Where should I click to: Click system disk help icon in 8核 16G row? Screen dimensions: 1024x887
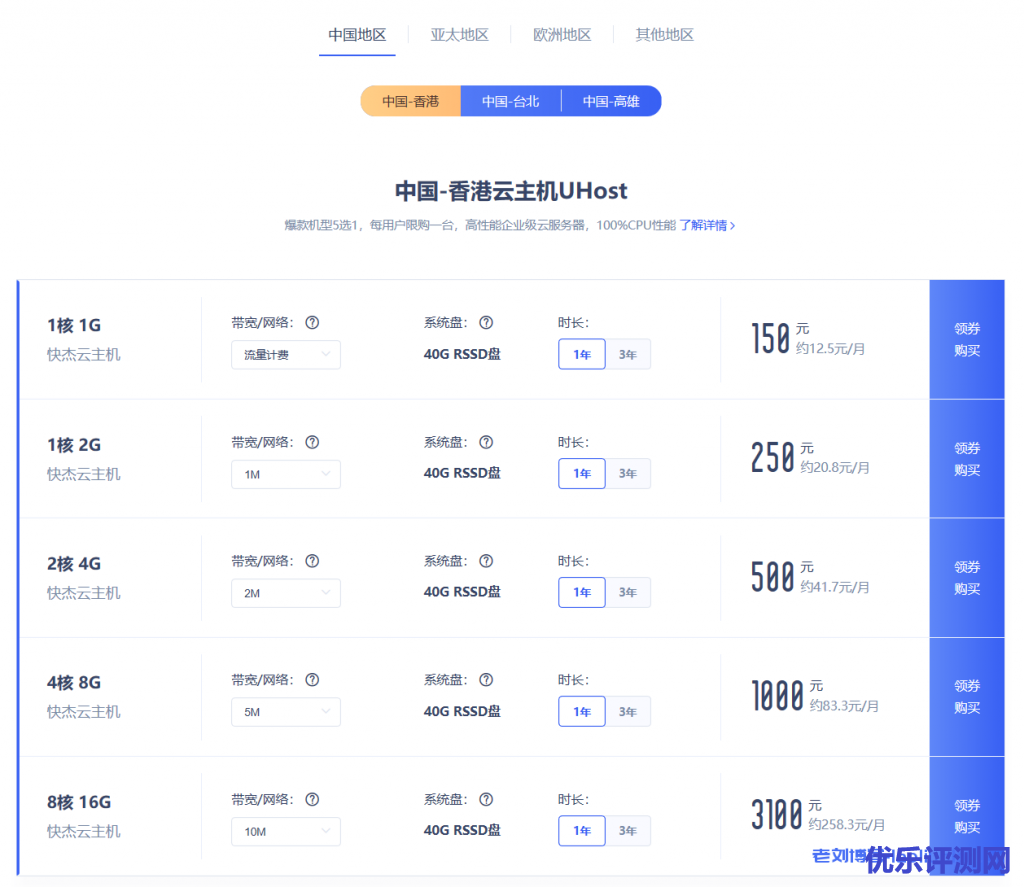(x=486, y=799)
